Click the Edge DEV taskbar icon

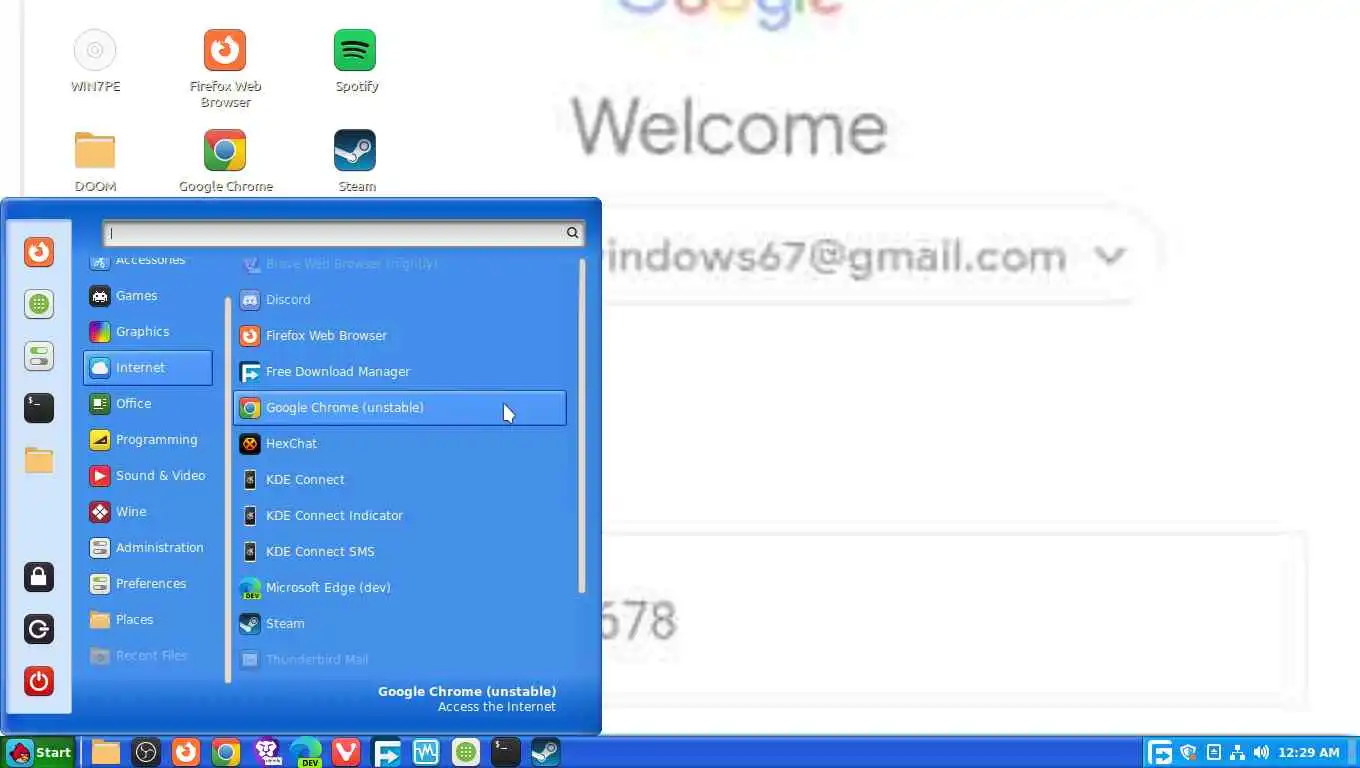click(x=306, y=752)
